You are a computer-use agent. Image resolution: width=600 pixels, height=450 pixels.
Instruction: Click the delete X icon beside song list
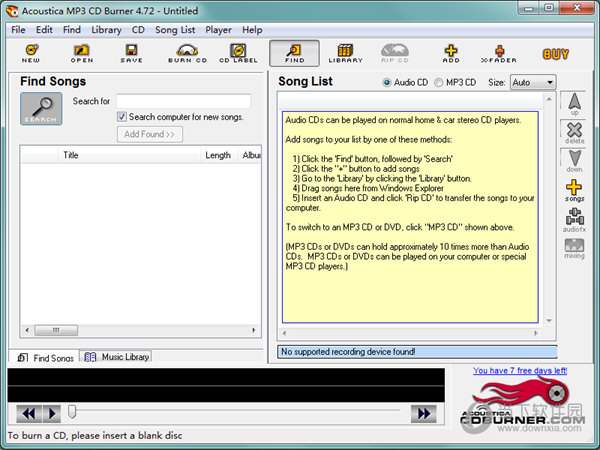tap(574, 133)
